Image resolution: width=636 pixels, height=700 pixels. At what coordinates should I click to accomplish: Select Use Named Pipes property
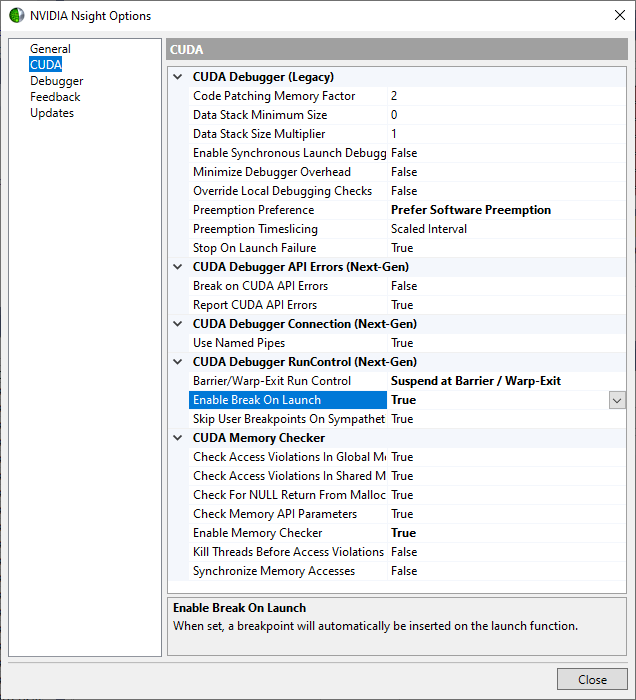tap(288, 343)
